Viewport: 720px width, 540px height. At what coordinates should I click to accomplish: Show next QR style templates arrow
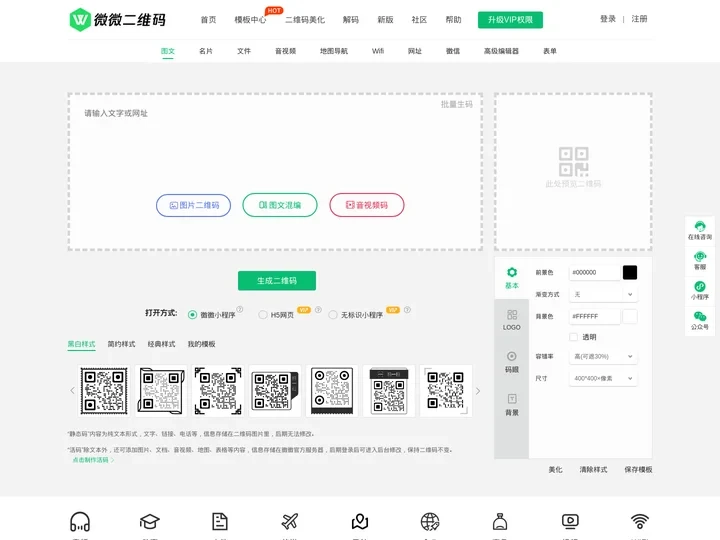click(478, 391)
